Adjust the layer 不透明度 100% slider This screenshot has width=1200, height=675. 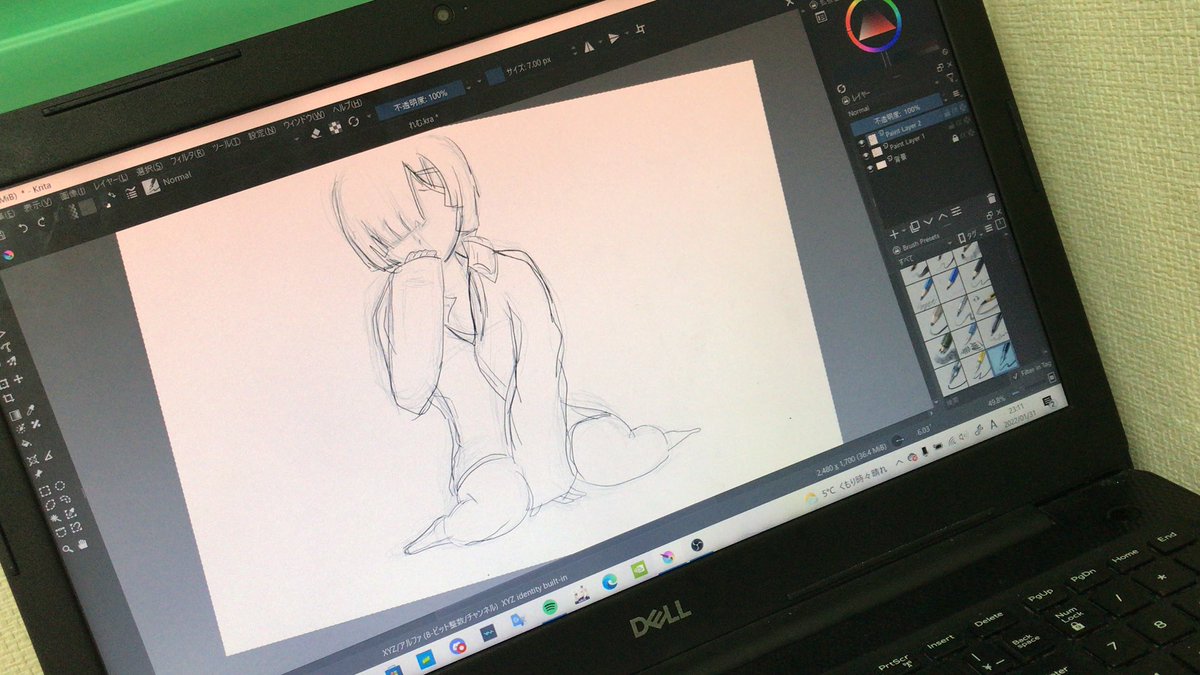pos(895,116)
